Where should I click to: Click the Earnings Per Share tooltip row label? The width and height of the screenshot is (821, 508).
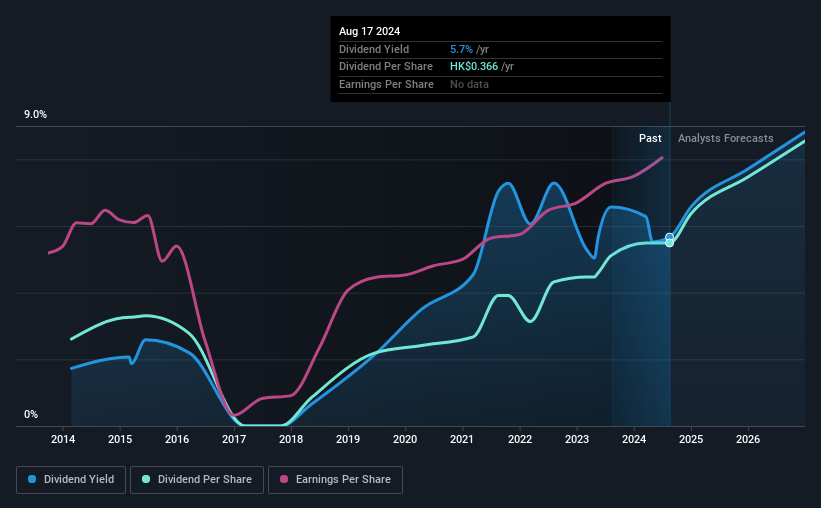(386, 84)
